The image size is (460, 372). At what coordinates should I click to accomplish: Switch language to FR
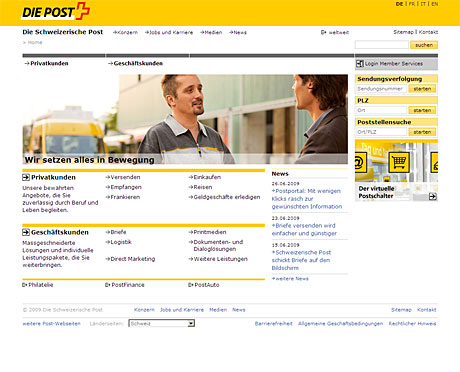point(412,4)
